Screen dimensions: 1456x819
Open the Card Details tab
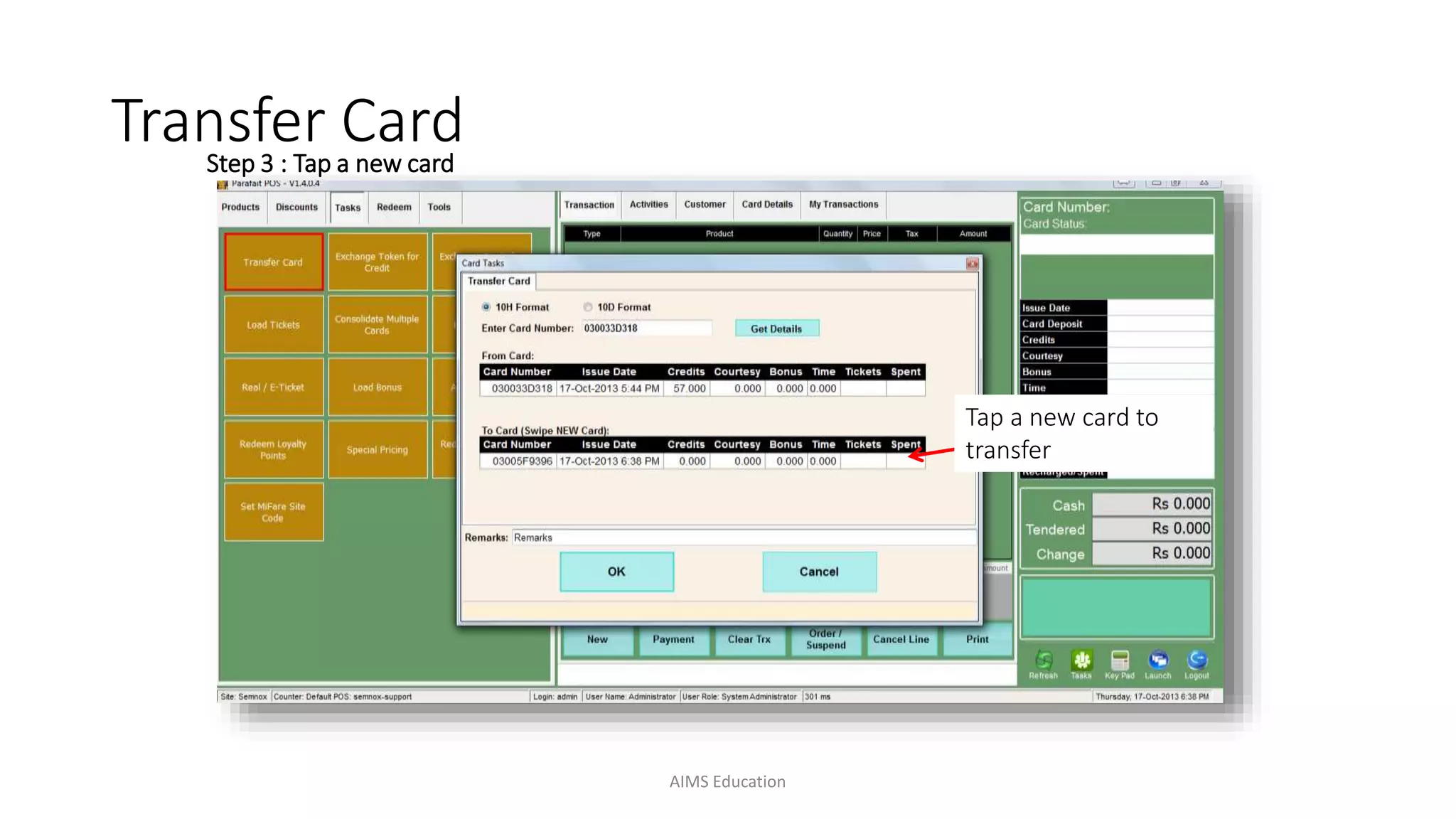click(767, 205)
